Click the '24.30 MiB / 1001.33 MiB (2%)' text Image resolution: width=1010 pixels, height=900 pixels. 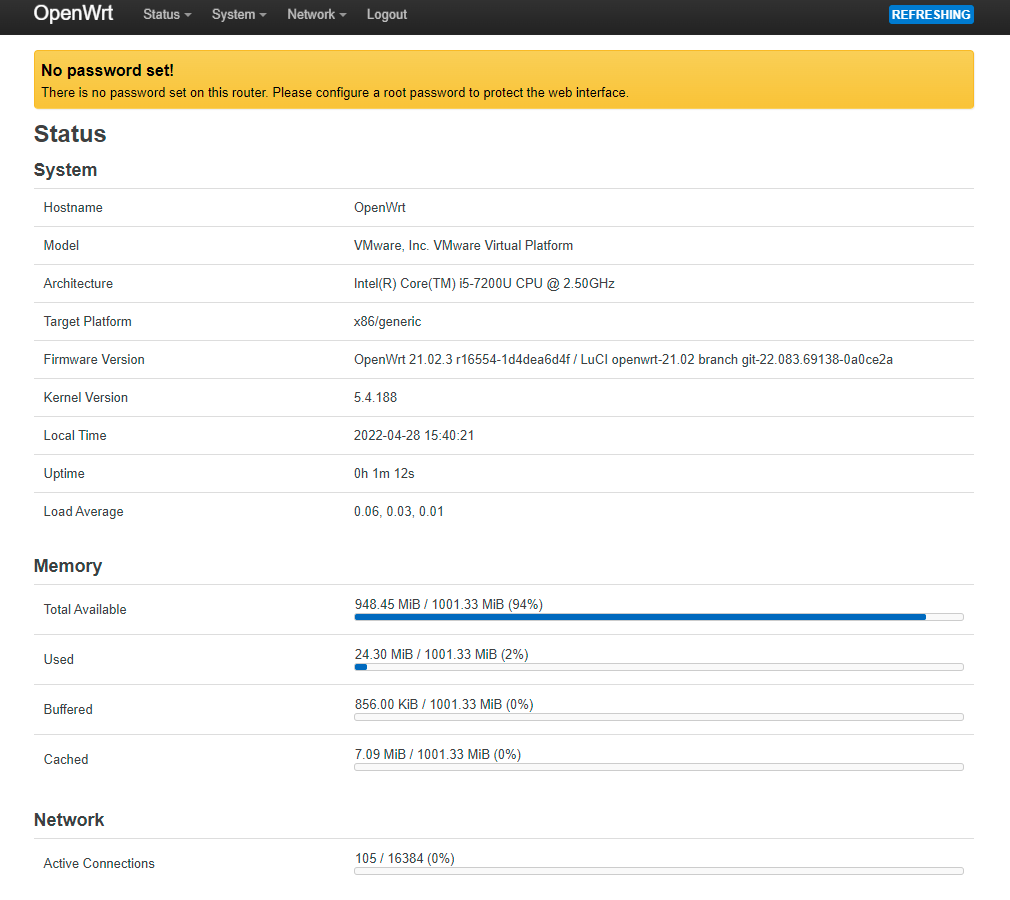point(441,655)
